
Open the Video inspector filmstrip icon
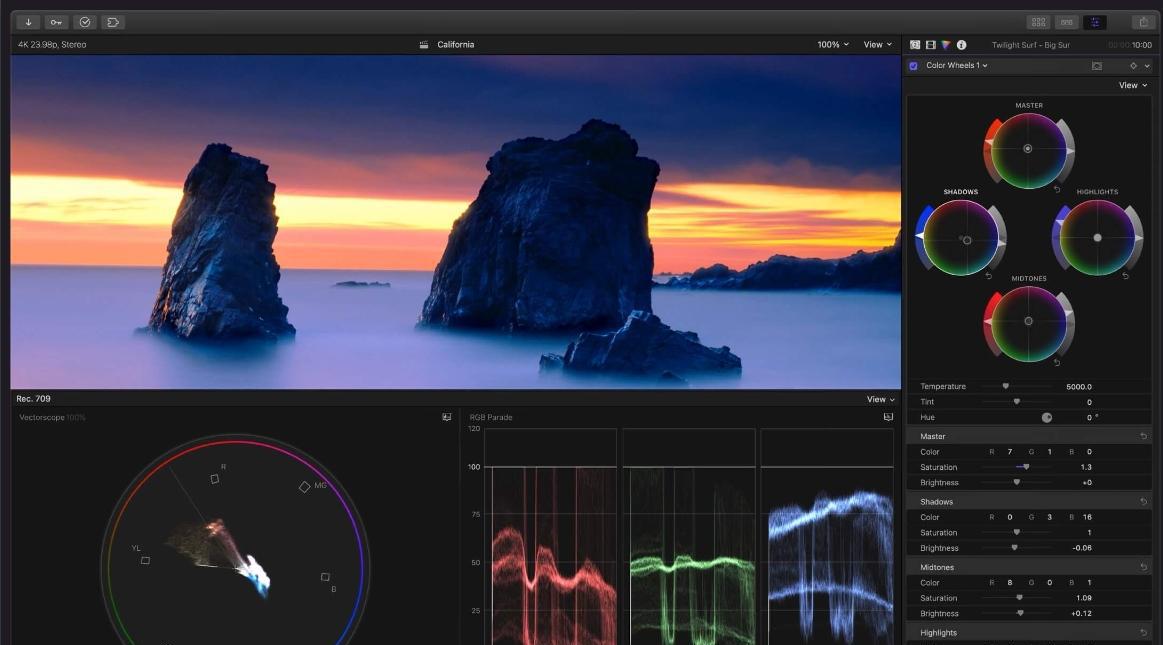pyautogui.click(x=930, y=44)
